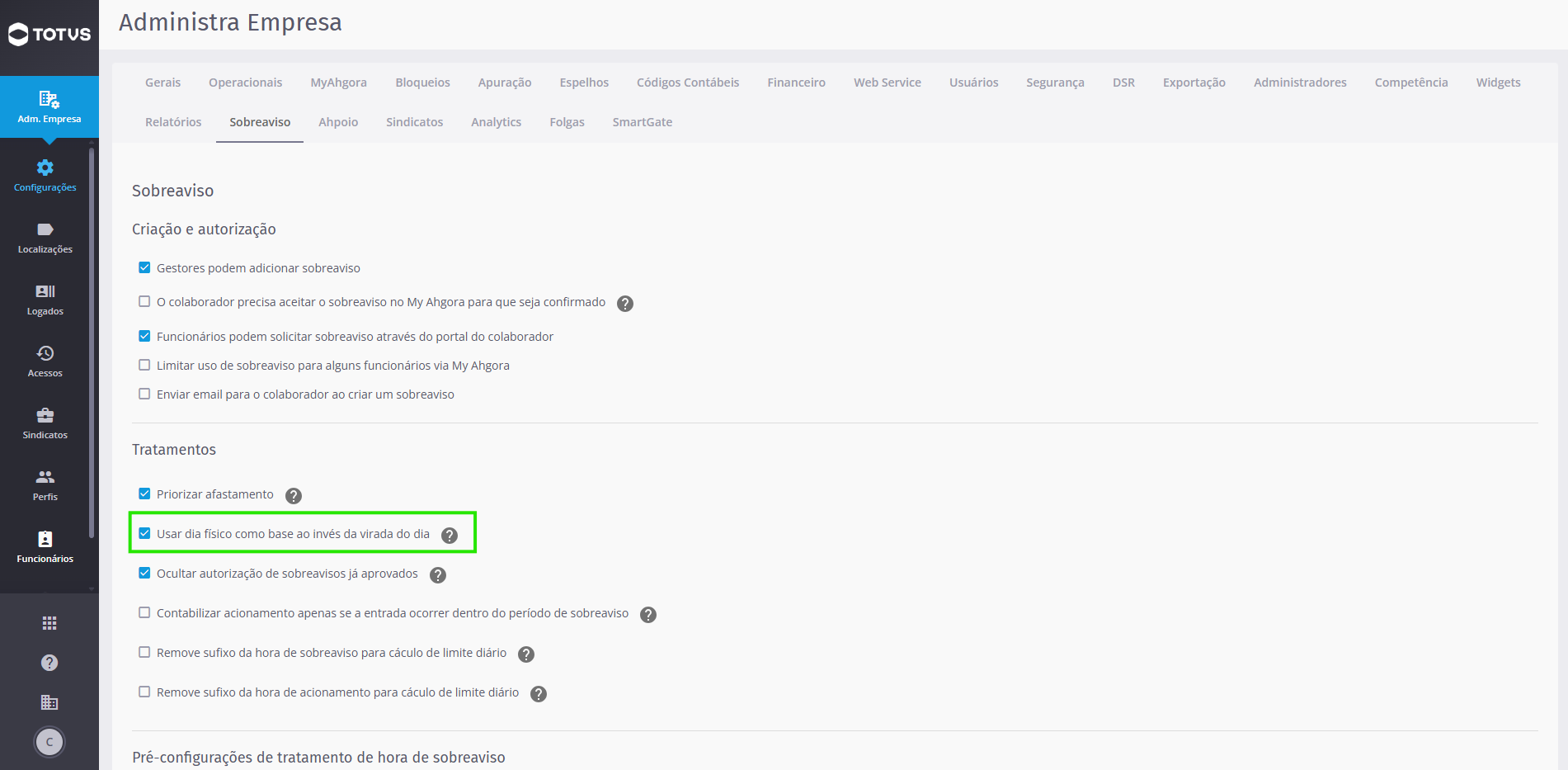This screenshot has height=770, width=1568.
Task: Click the company building icon
Action: [49, 702]
